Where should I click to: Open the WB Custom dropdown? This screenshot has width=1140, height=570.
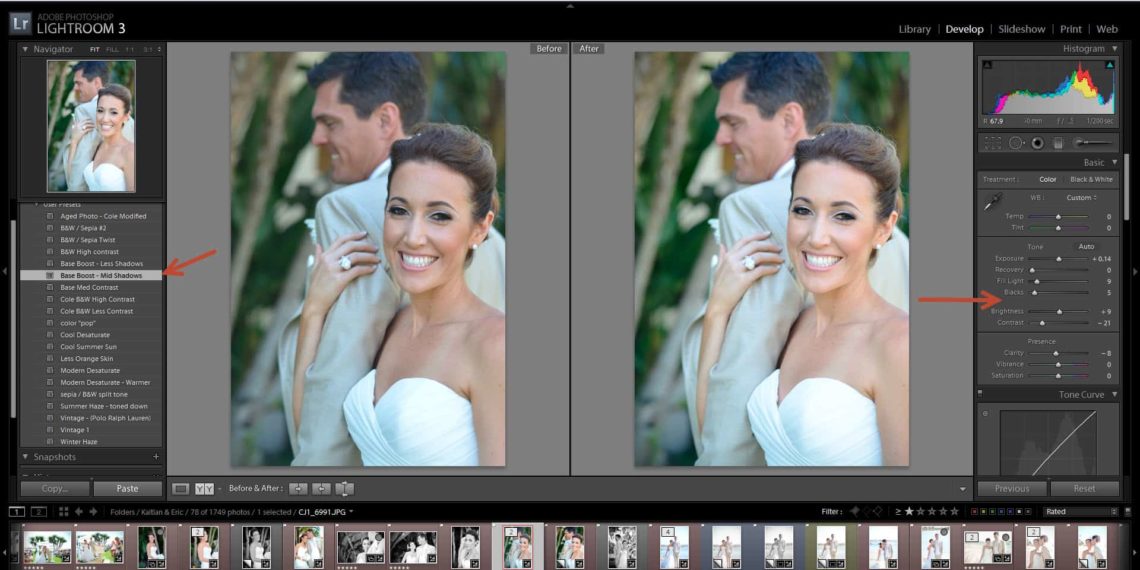click(1081, 198)
